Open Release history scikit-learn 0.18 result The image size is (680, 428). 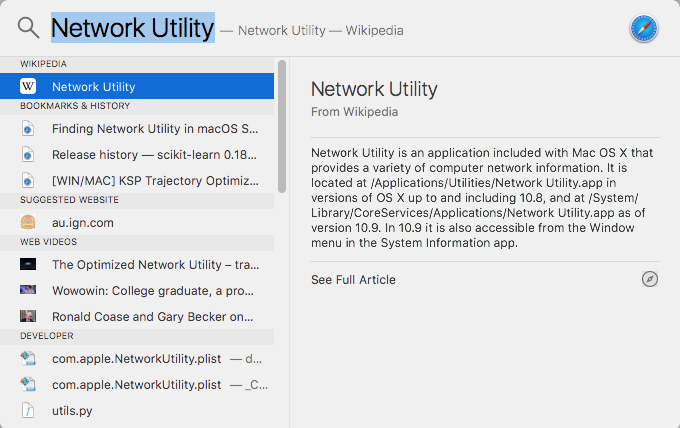click(137, 155)
